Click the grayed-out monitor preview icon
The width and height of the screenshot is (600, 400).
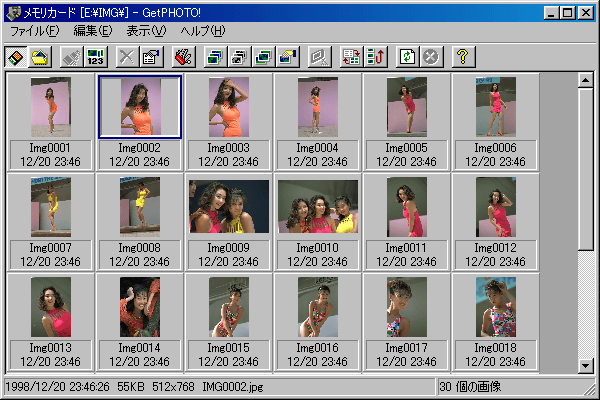319,57
